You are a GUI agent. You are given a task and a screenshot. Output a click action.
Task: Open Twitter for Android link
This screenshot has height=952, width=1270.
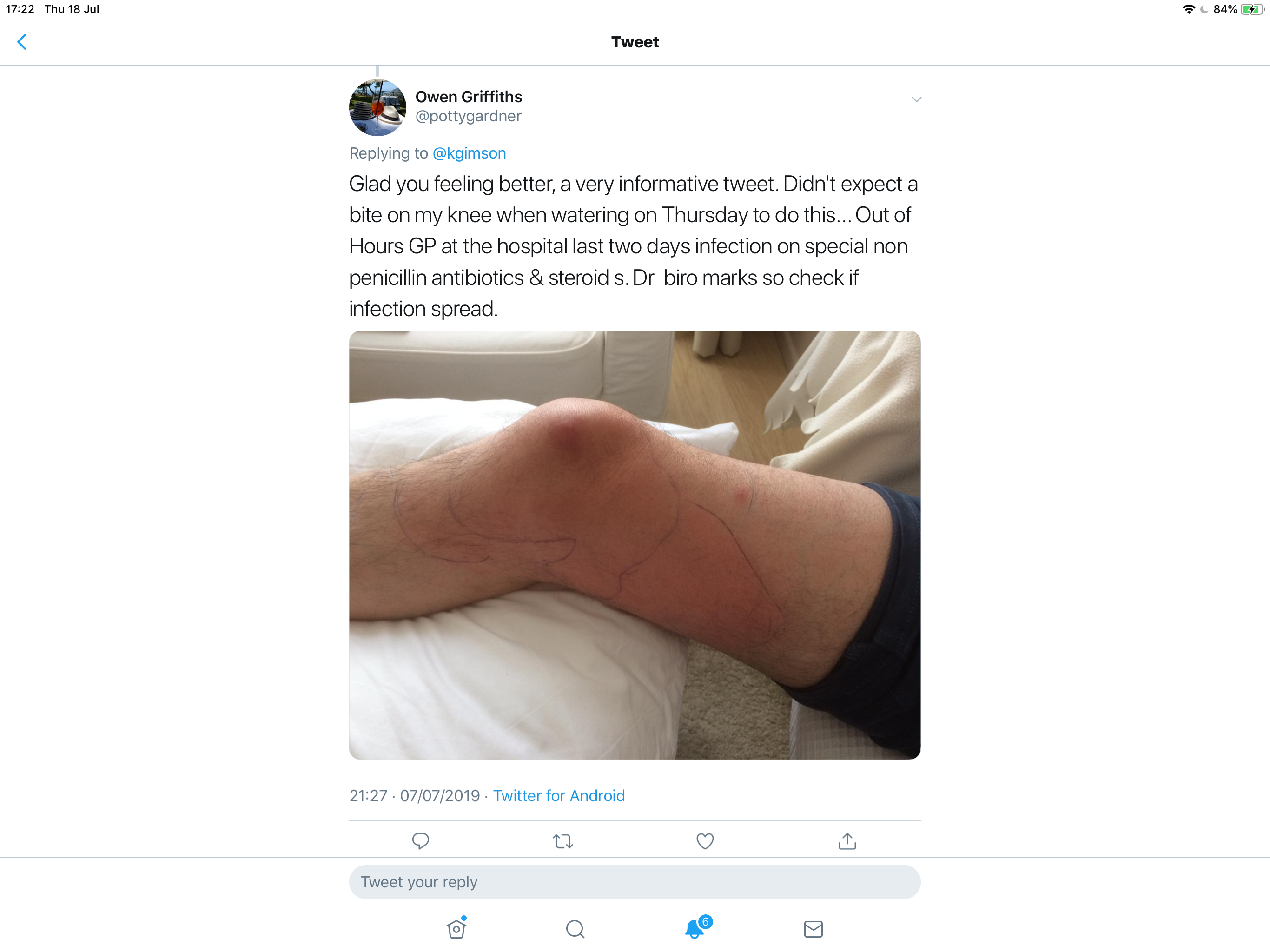[x=559, y=796]
